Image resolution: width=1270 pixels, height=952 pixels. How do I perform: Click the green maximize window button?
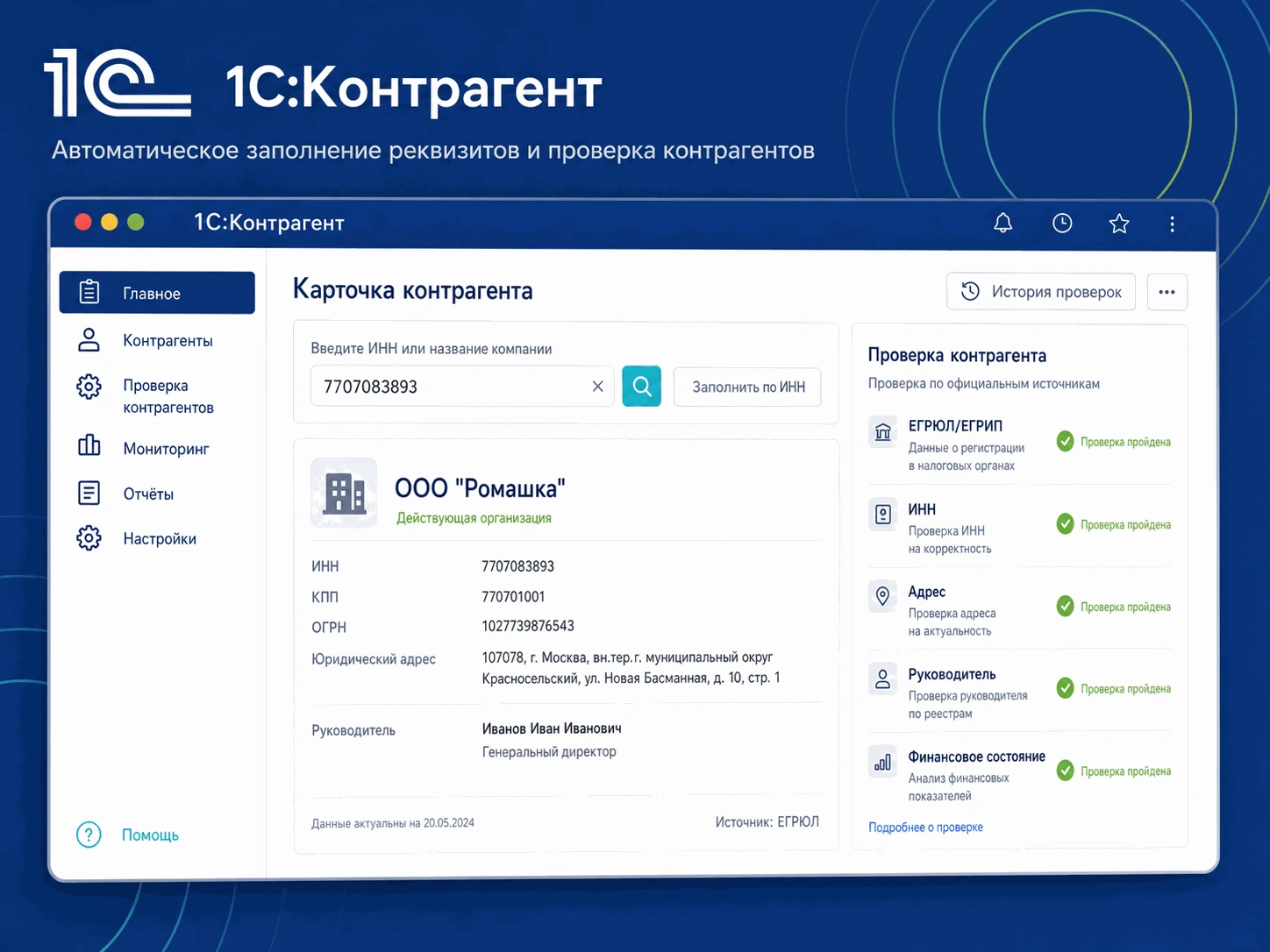coord(136,222)
